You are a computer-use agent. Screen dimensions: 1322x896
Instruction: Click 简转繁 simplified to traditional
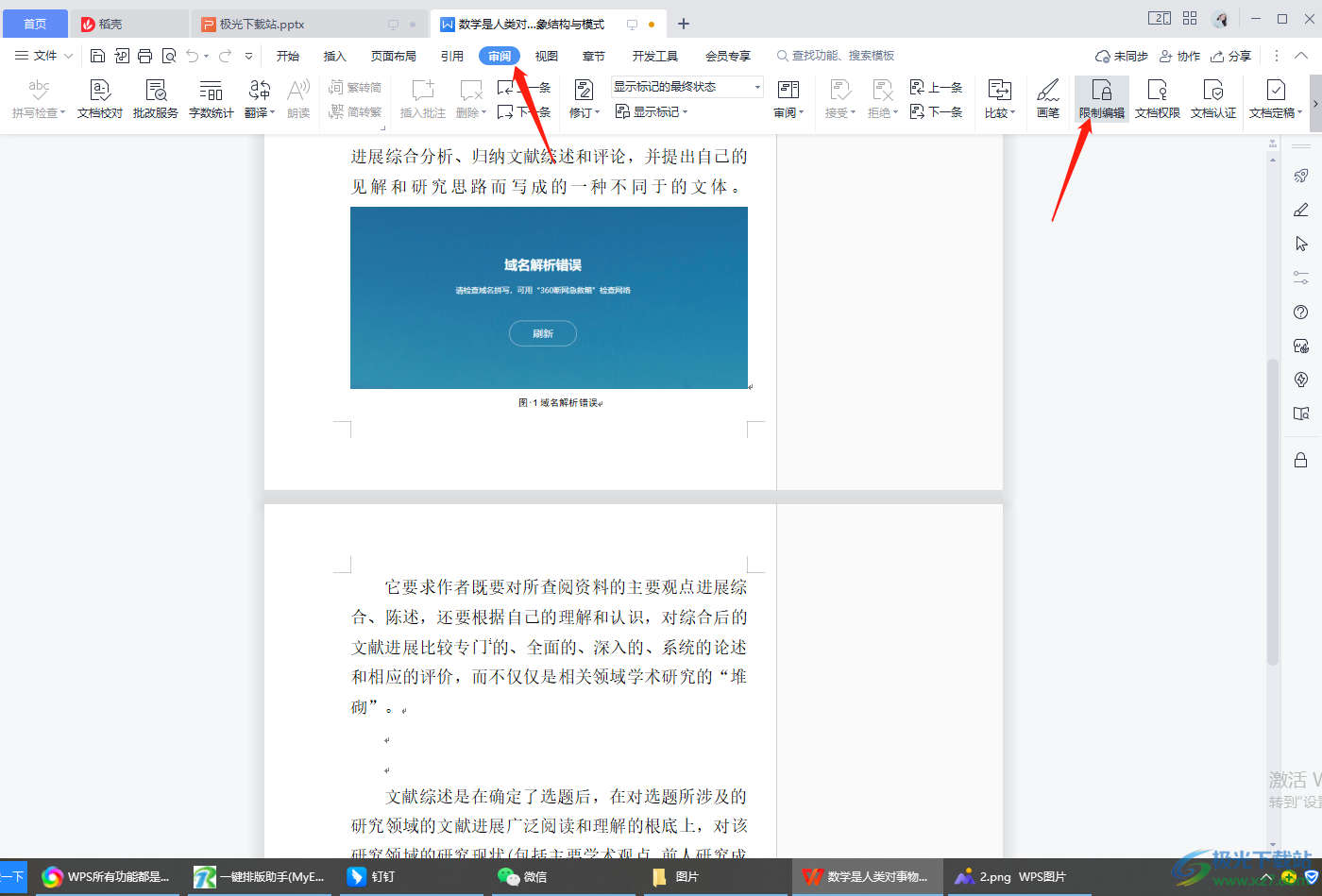[x=355, y=111]
